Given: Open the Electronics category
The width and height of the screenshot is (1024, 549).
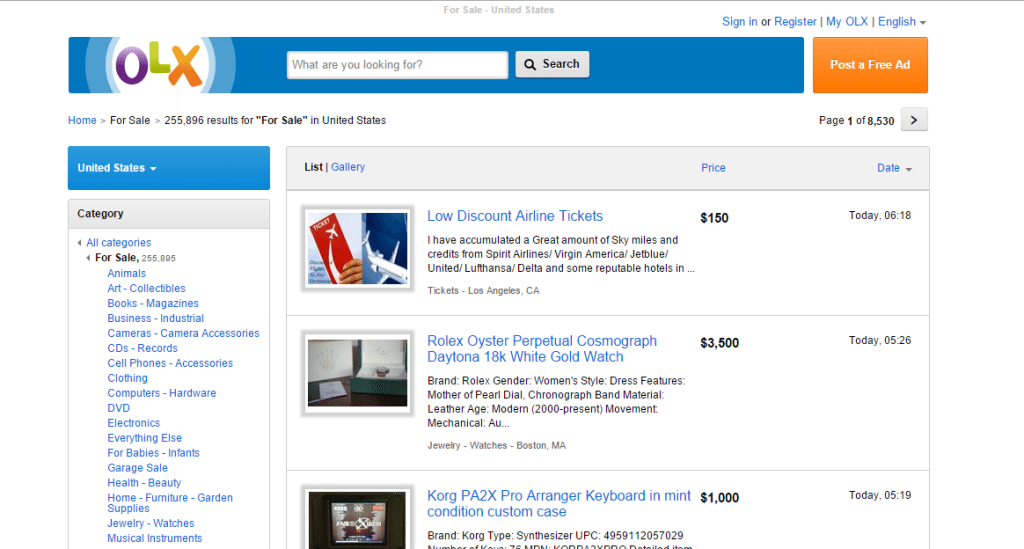Looking at the screenshot, I should coord(133,424).
